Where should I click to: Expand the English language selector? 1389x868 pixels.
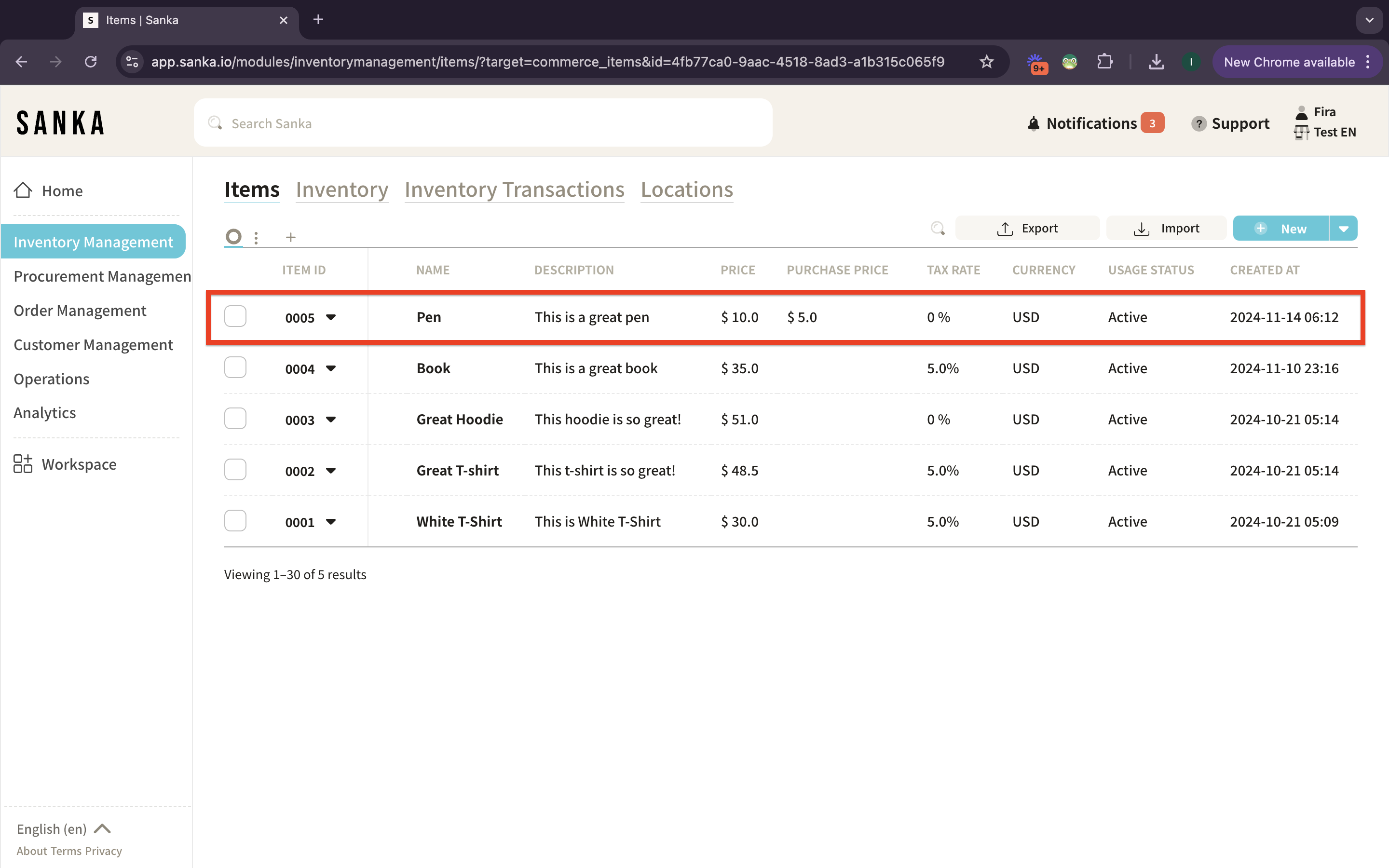pos(63,828)
